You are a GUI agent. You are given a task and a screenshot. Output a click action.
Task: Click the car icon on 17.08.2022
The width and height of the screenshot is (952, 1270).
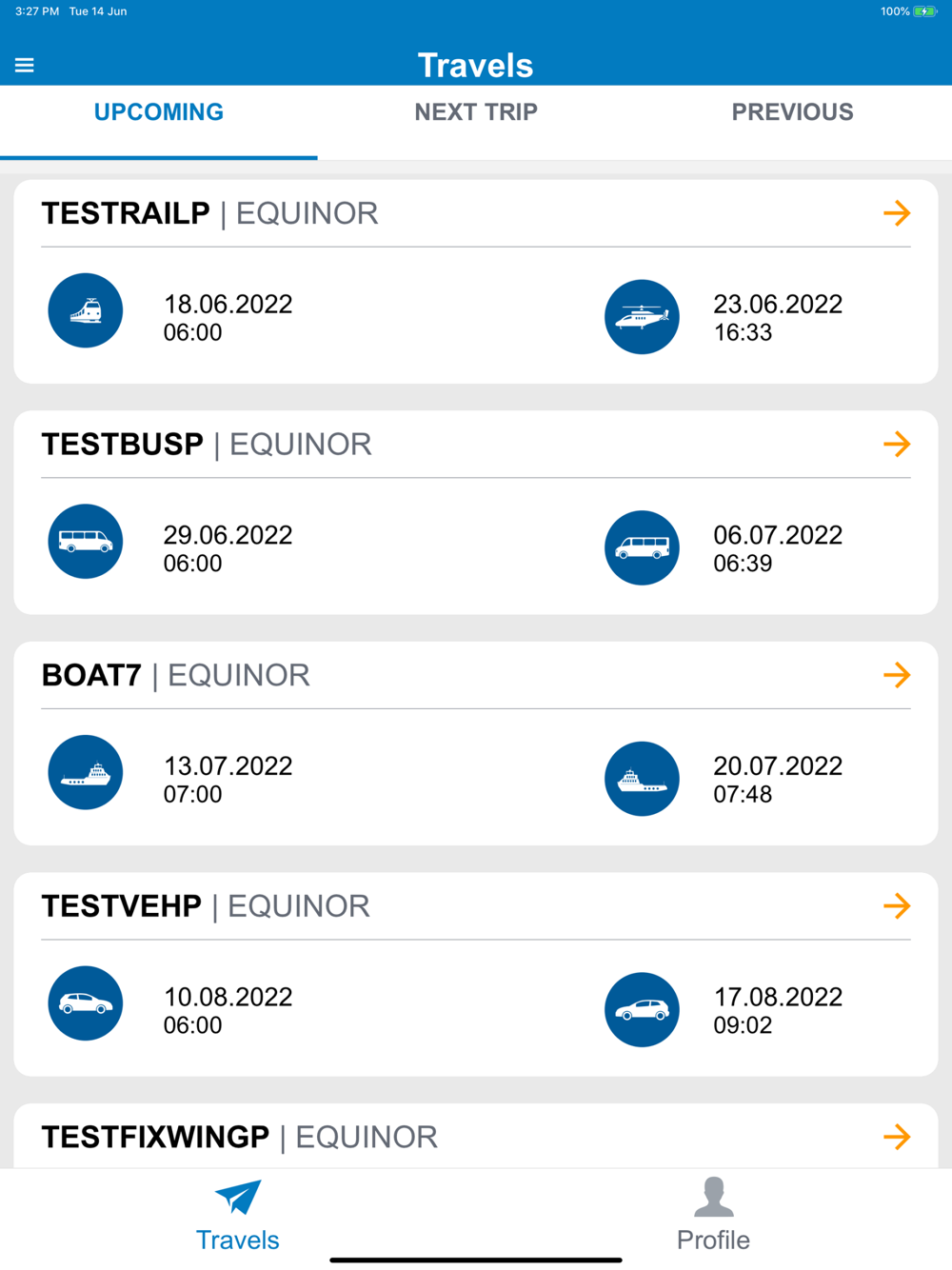click(642, 1009)
